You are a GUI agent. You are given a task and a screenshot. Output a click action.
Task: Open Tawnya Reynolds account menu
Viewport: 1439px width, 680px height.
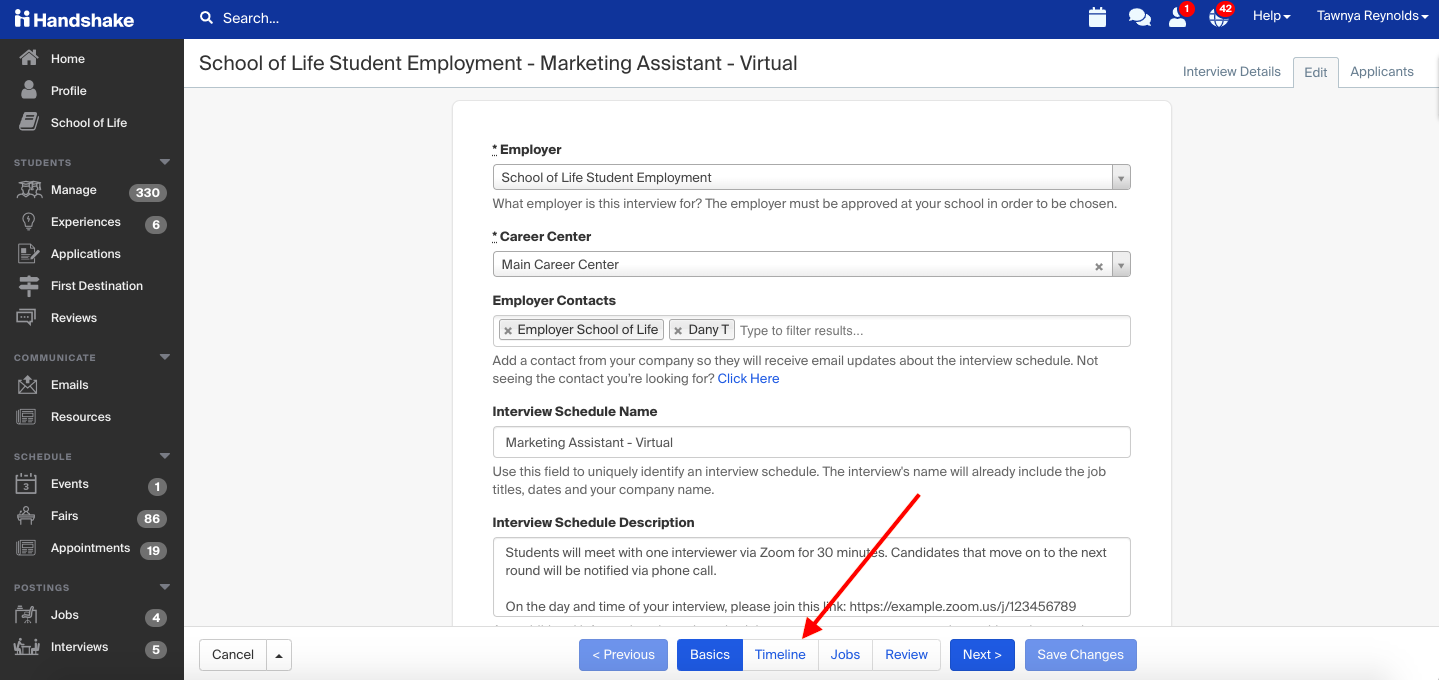click(x=1372, y=16)
